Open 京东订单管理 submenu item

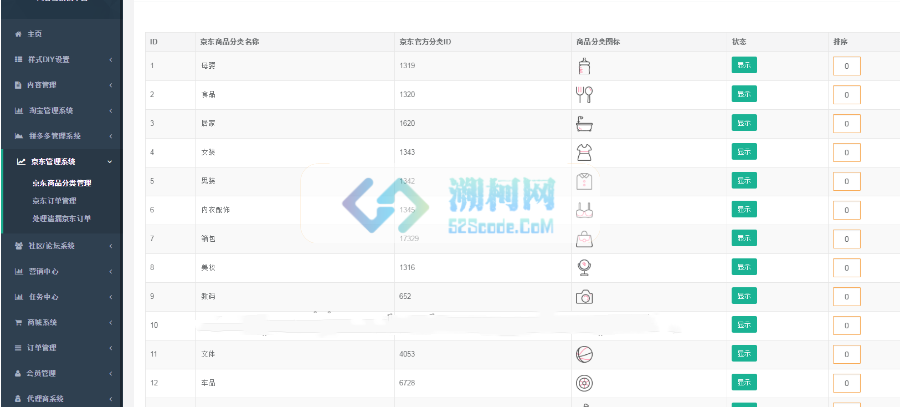tap(55, 201)
